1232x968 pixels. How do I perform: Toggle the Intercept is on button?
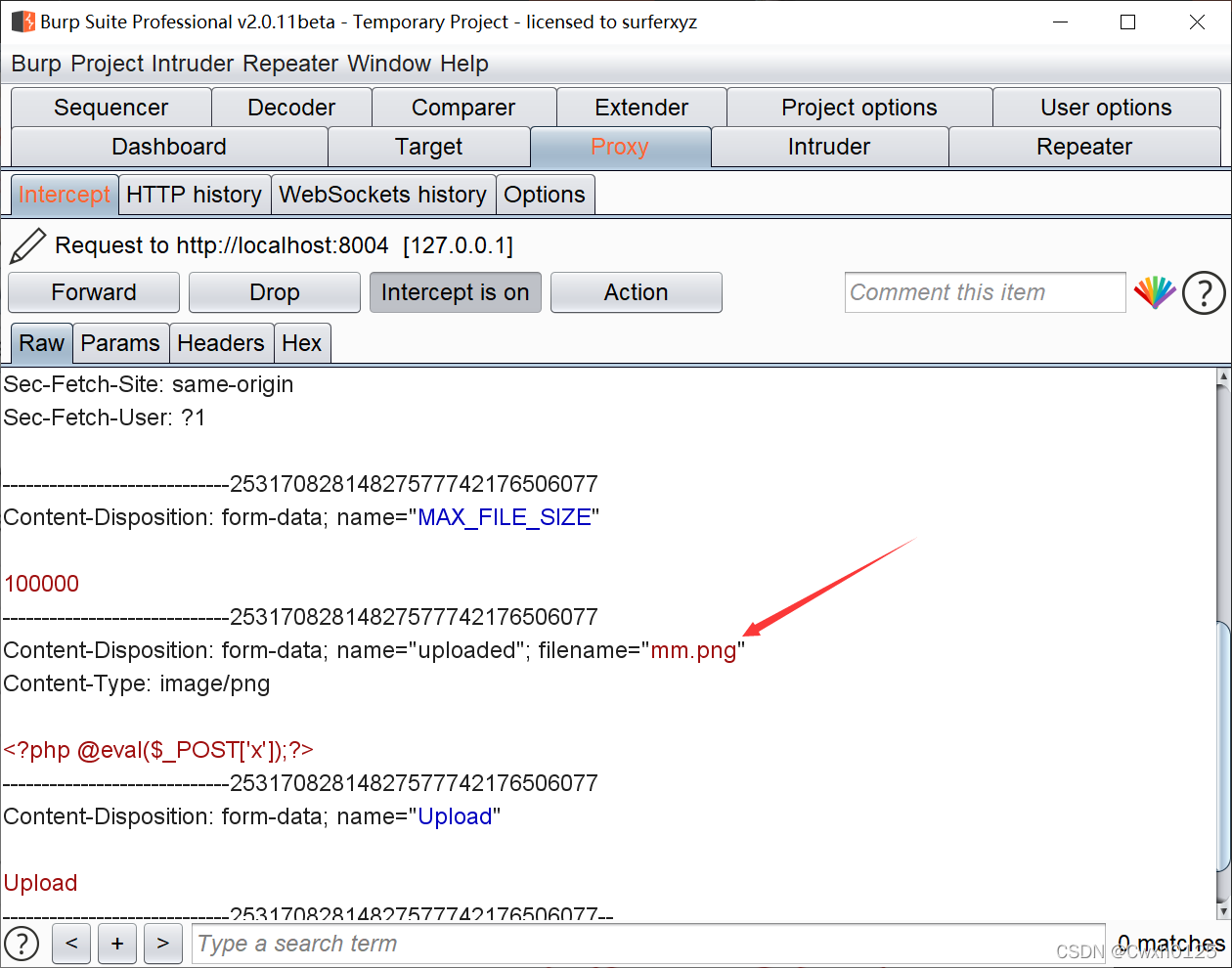456,292
